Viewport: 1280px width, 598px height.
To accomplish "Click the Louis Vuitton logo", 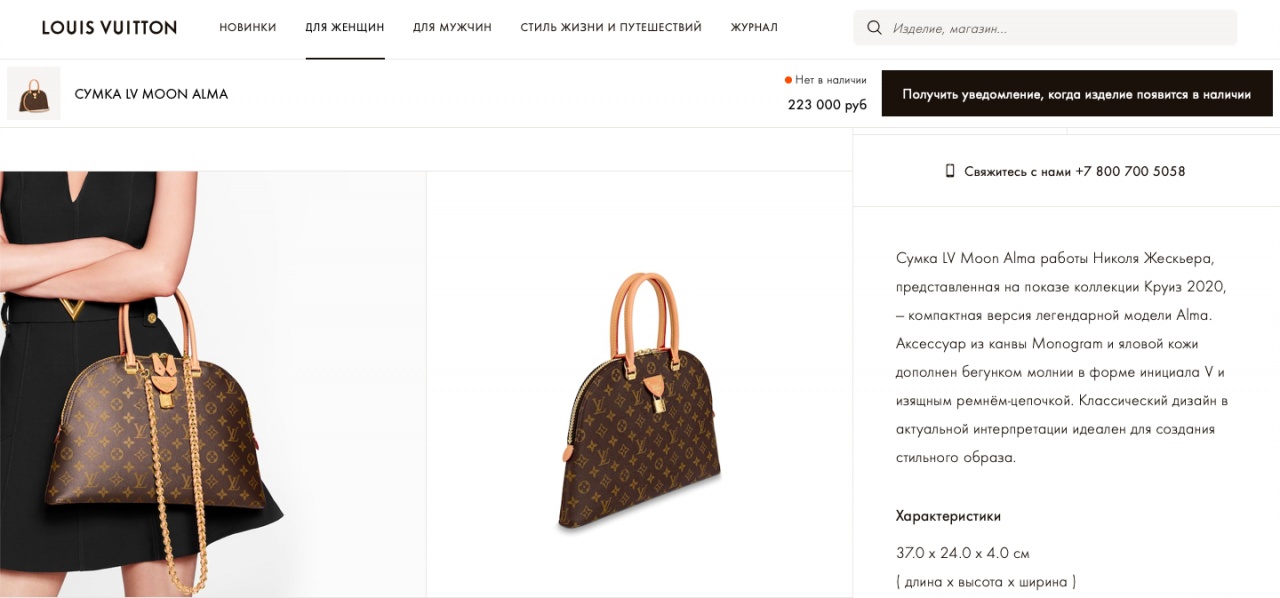I will 109,28.
